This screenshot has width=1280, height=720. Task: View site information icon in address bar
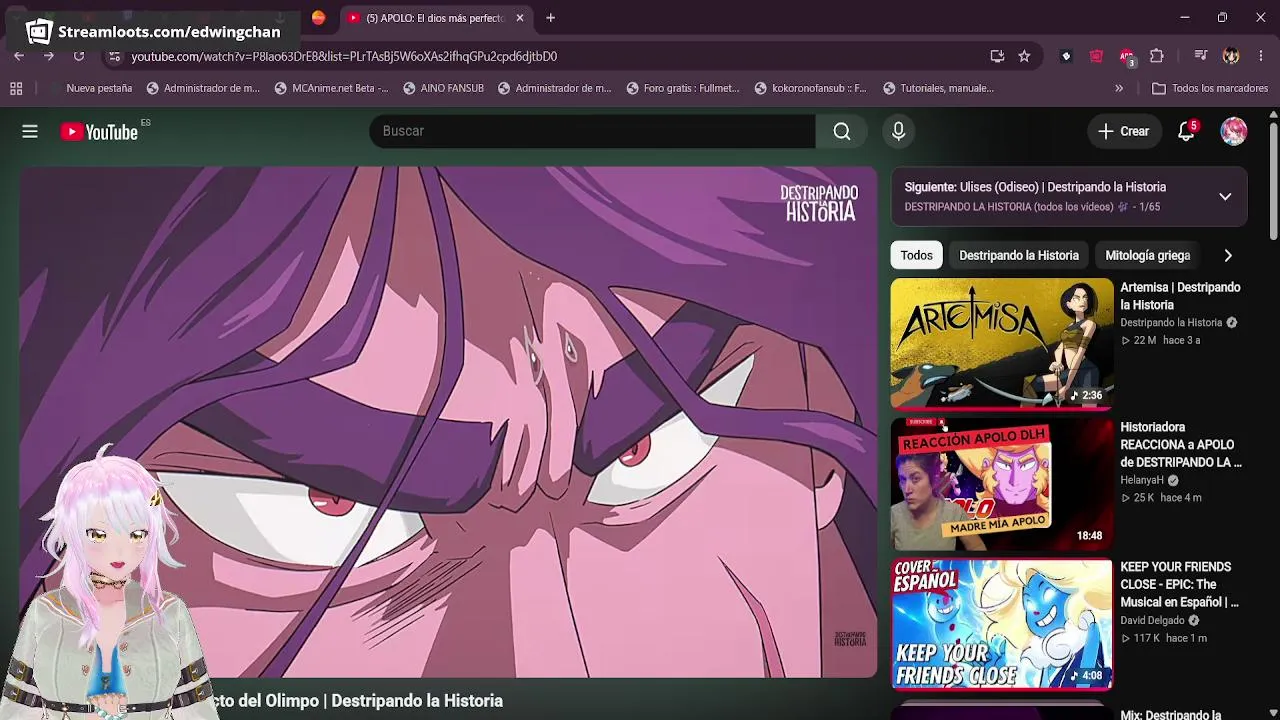click(x=114, y=56)
